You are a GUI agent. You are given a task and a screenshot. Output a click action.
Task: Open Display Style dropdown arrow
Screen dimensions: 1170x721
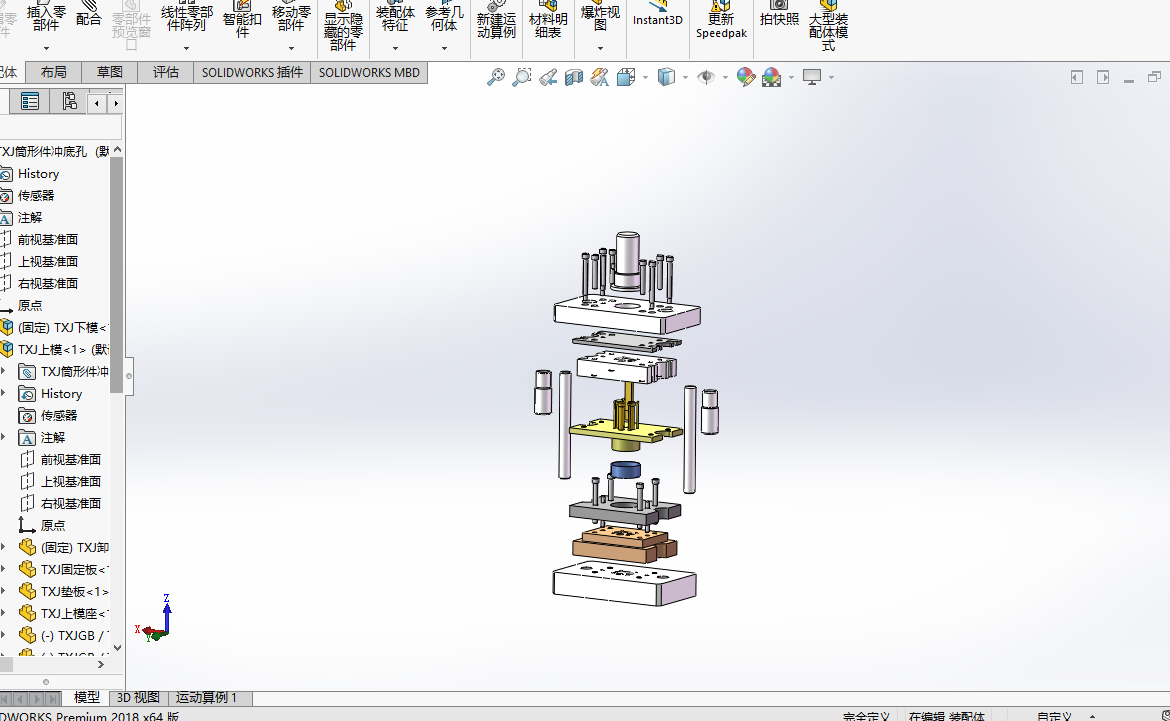click(685, 77)
